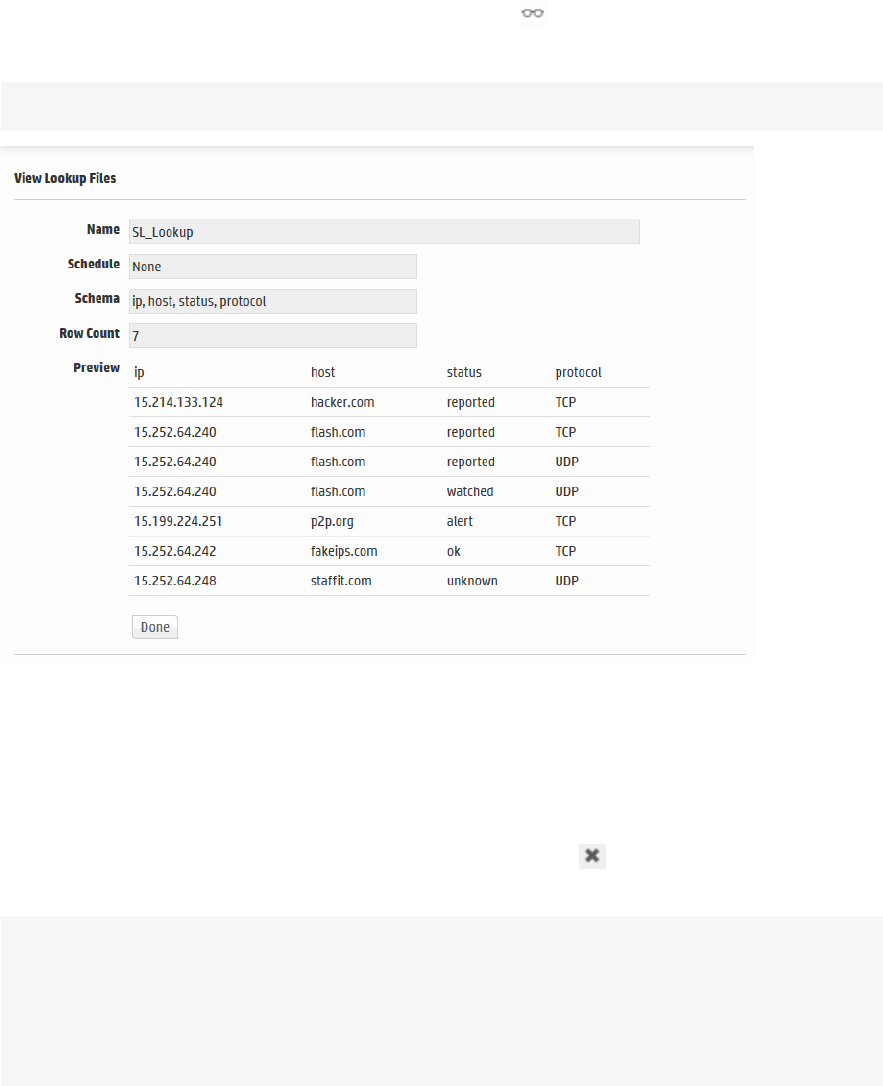Select IP 15.199.224.251 cell

[178, 522]
